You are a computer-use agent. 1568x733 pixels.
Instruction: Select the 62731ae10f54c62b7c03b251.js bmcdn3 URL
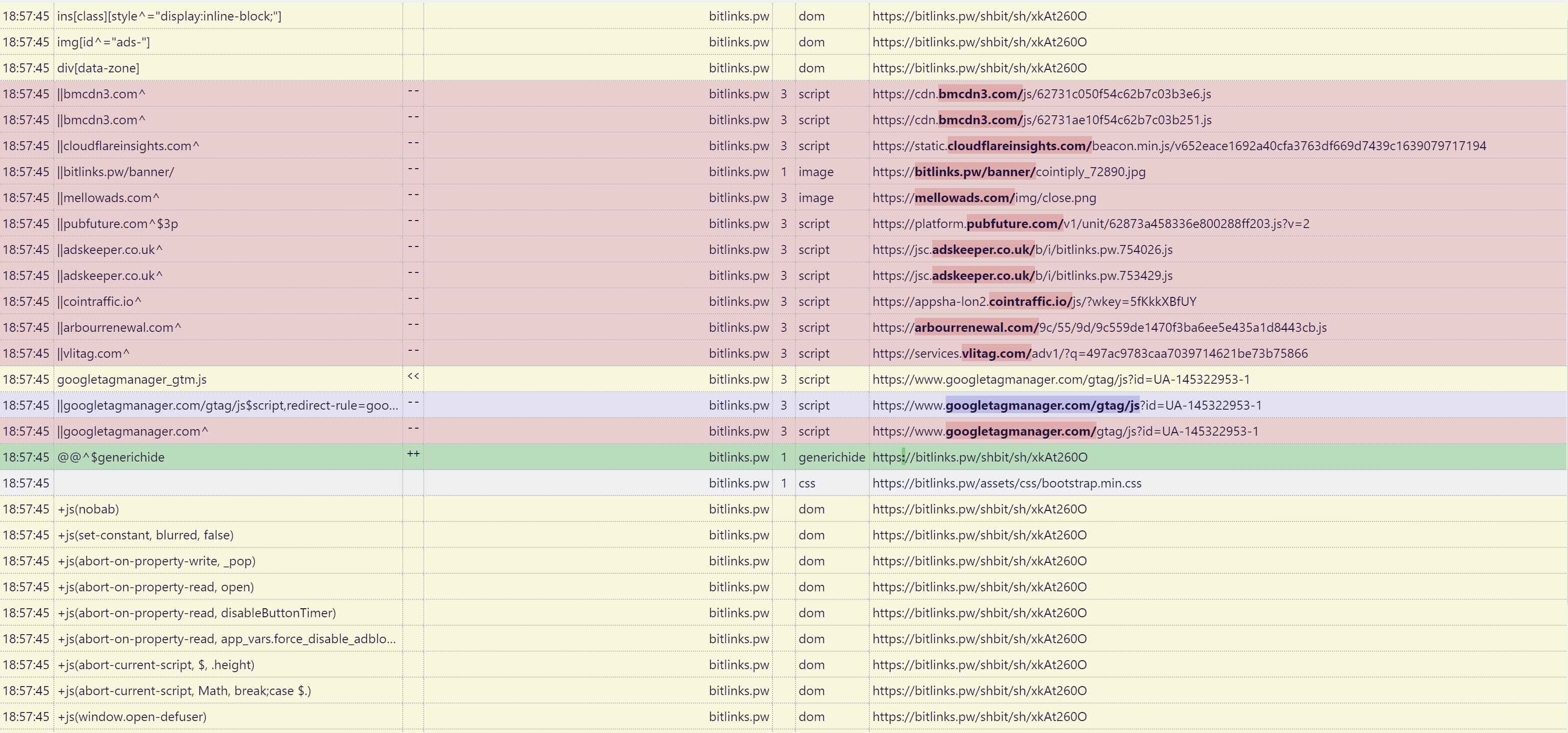1042,120
